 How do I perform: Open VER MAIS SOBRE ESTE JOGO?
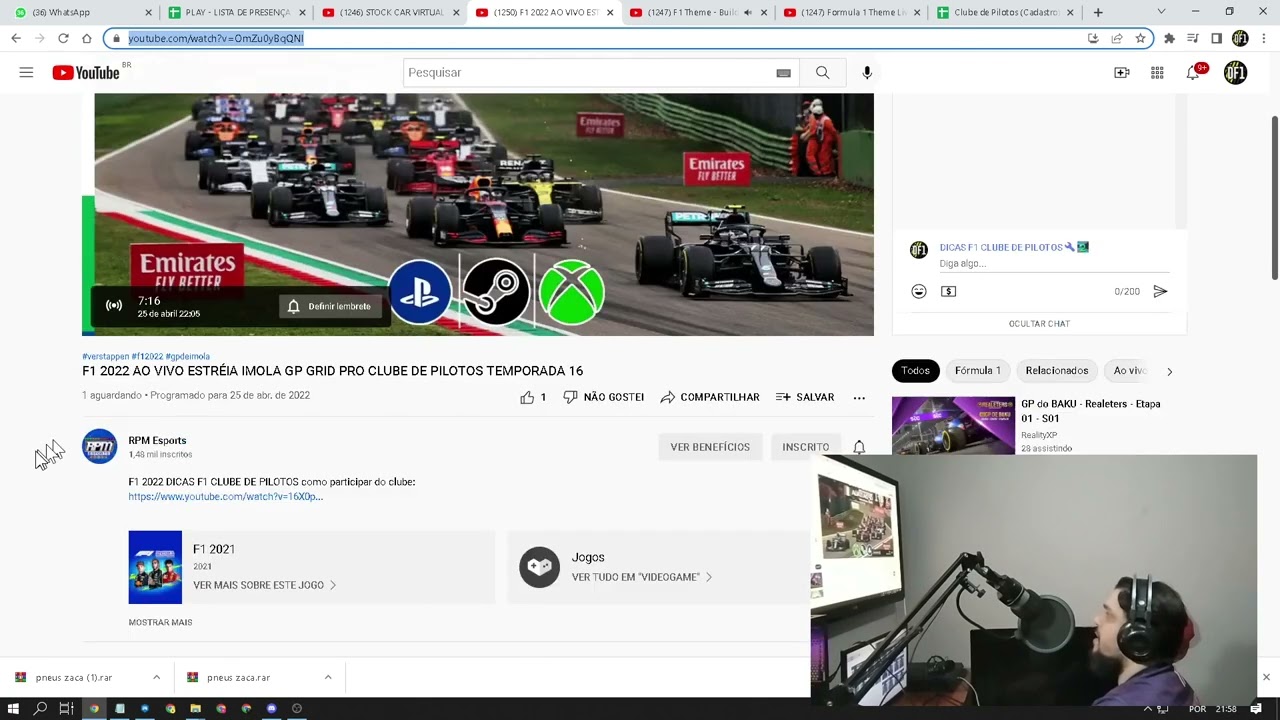(x=264, y=585)
